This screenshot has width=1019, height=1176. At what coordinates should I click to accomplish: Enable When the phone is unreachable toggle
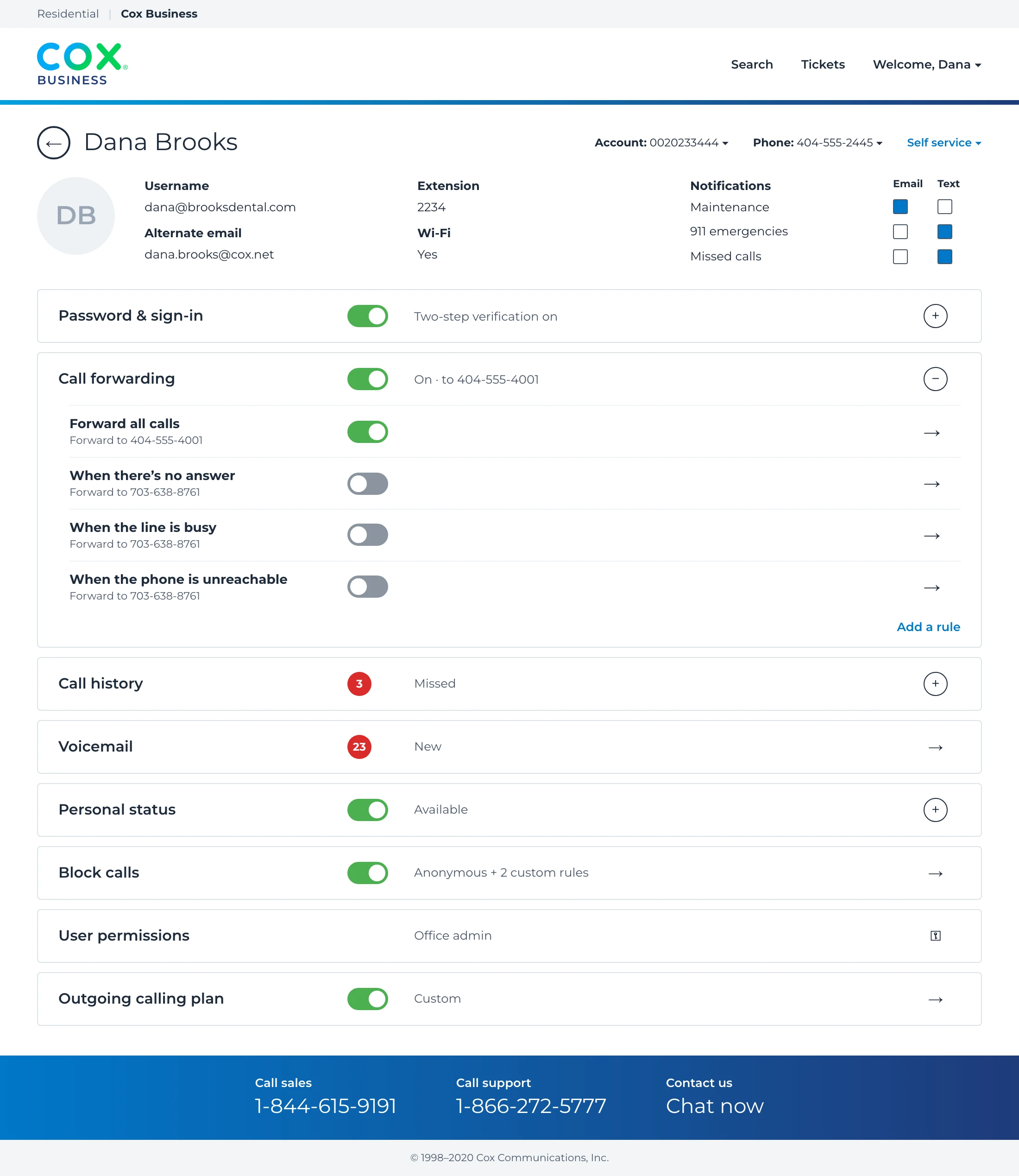(x=368, y=587)
